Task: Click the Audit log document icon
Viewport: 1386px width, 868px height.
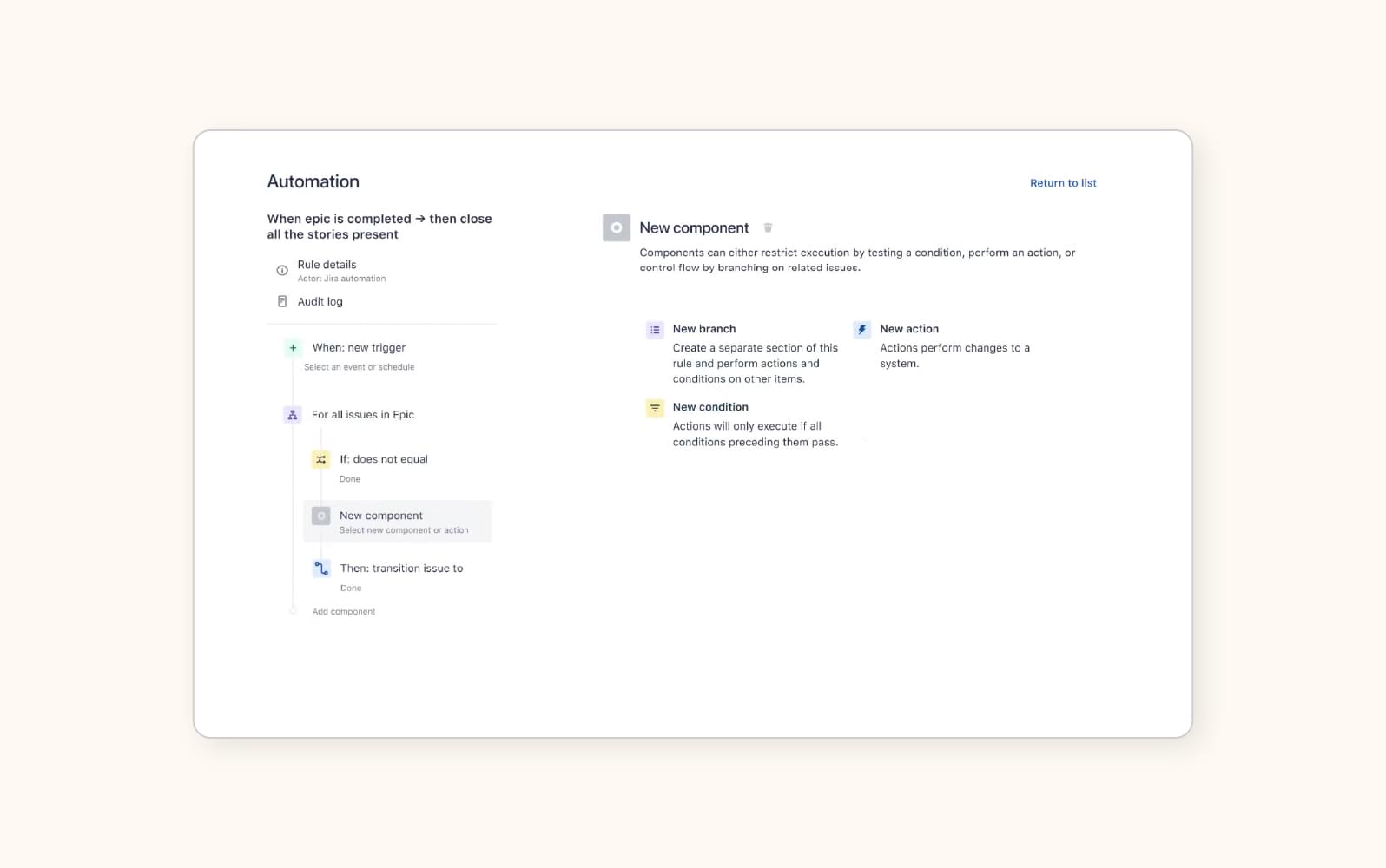Action: [282, 301]
